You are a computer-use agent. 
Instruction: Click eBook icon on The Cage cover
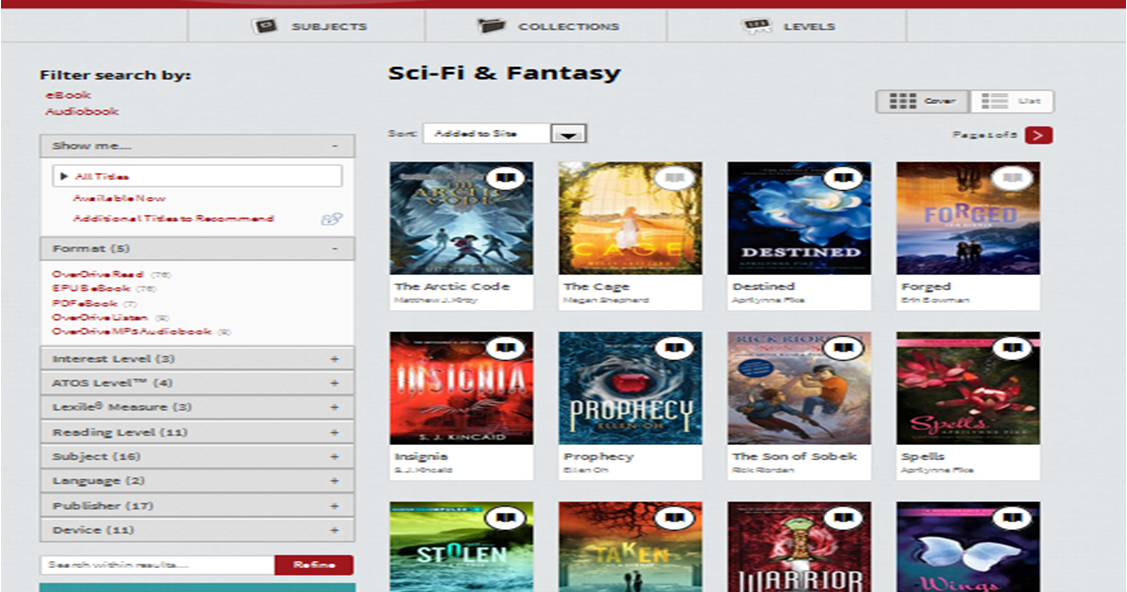pos(675,177)
